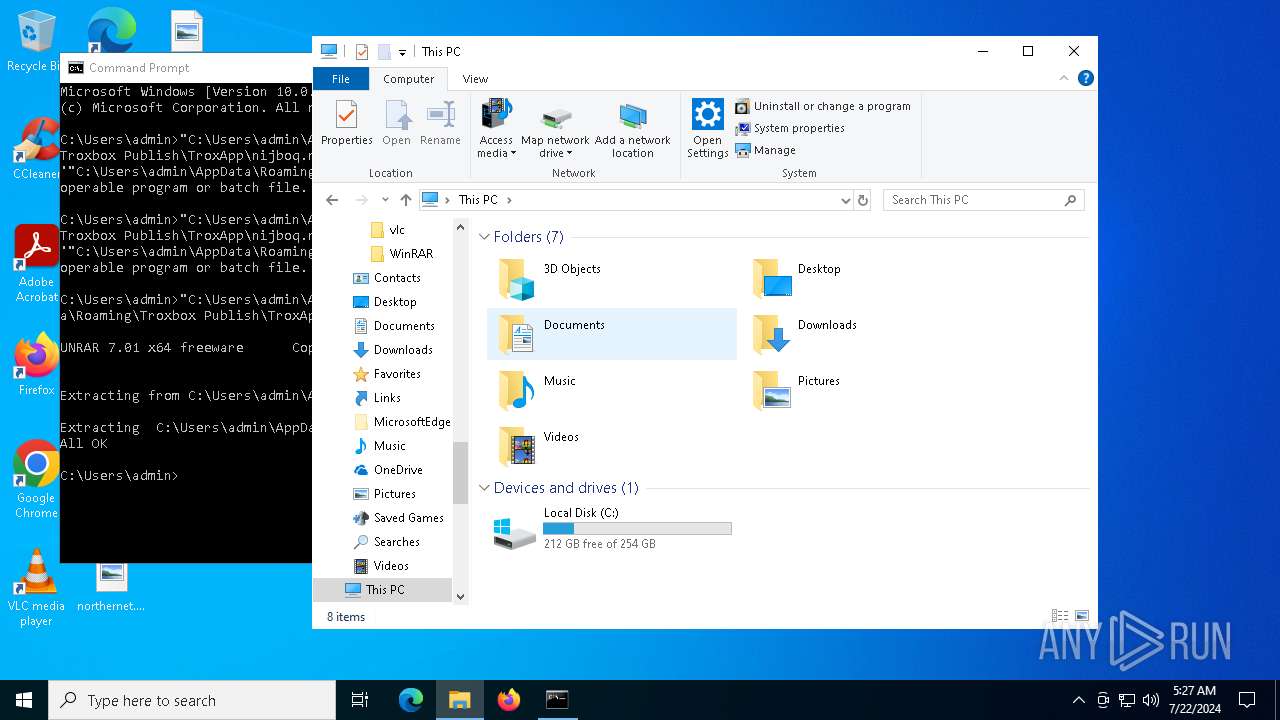The width and height of the screenshot is (1280, 720).
Task: Select the Desktop folder in content pane
Action: 865,278
